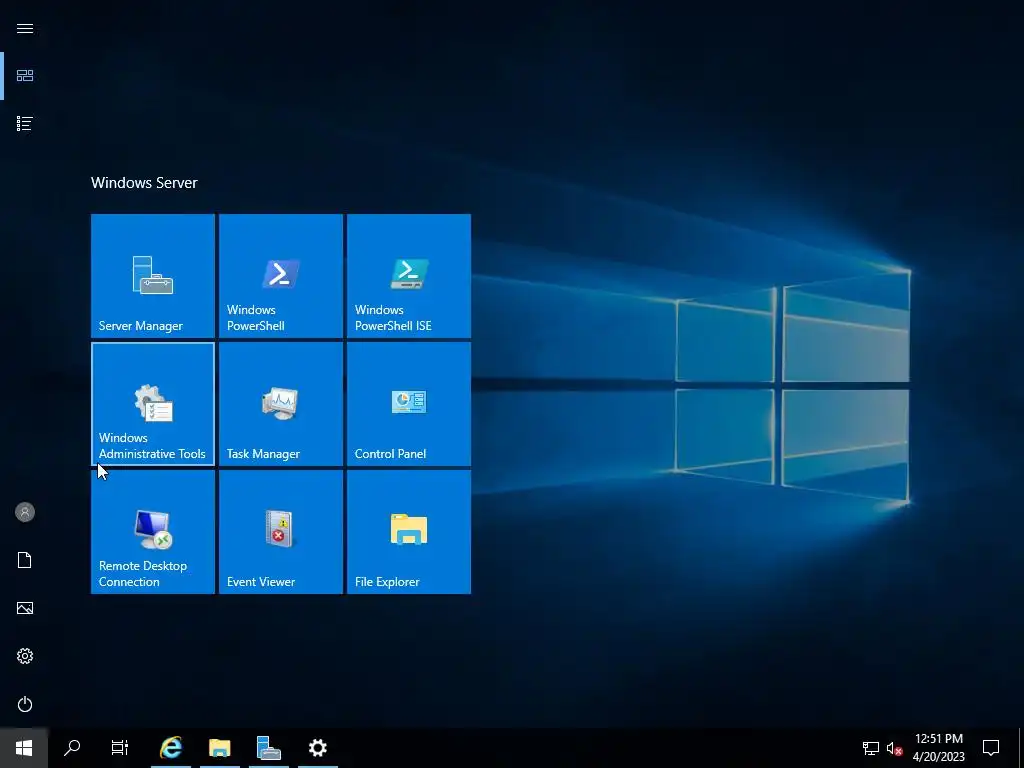1024x768 pixels.
Task: Click the Windows Start button
Action: click(x=24, y=748)
